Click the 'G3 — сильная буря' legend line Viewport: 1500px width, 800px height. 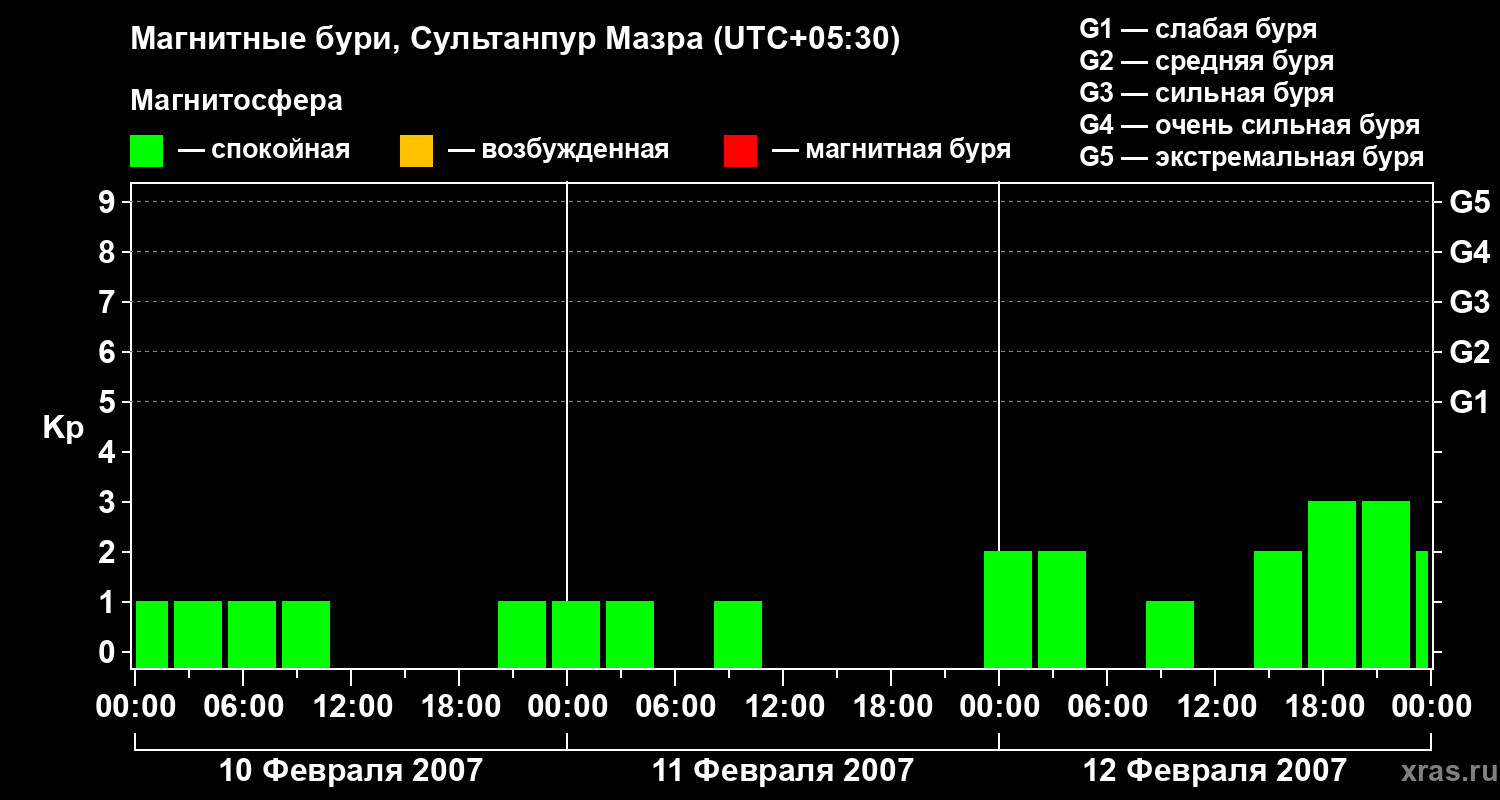pyautogui.click(x=1207, y=93)
